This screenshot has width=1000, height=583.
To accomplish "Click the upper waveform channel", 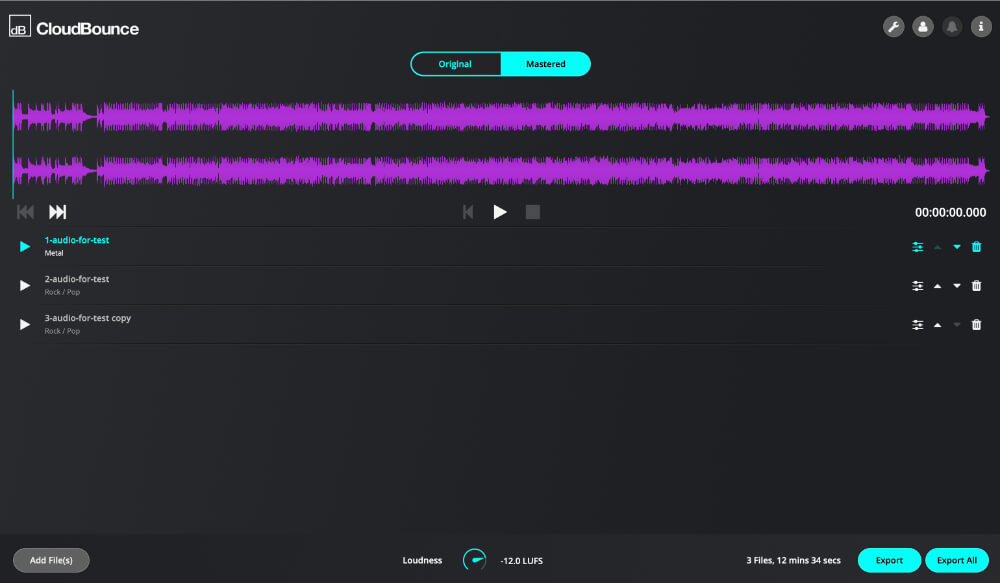I will coord(501,117).
